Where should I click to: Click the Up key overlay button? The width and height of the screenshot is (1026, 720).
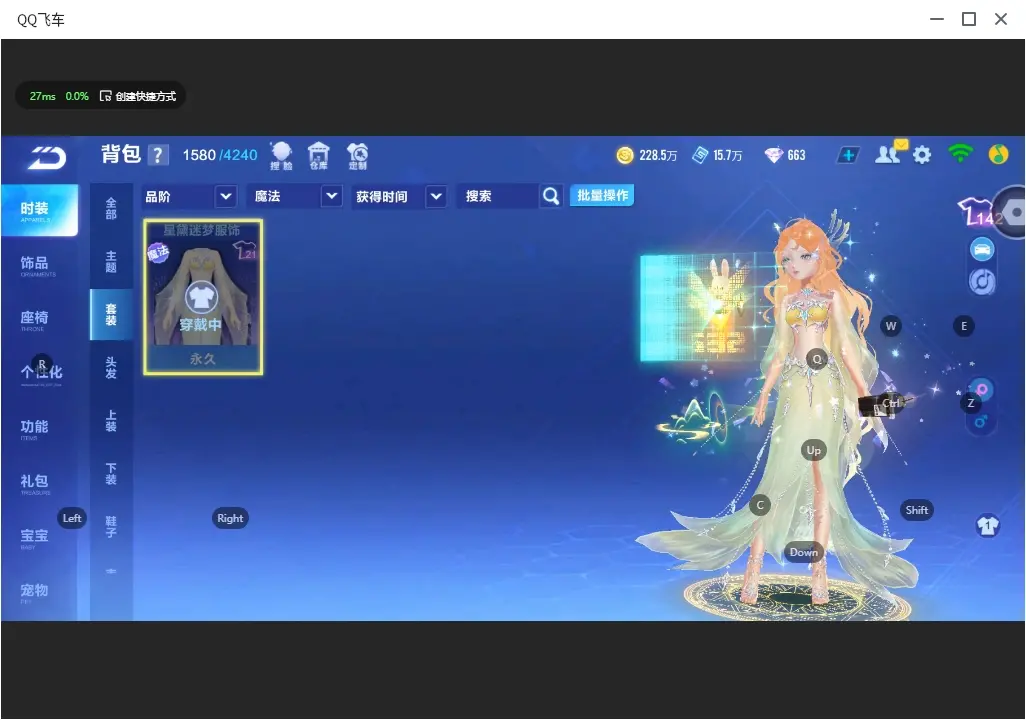point(813,450)
